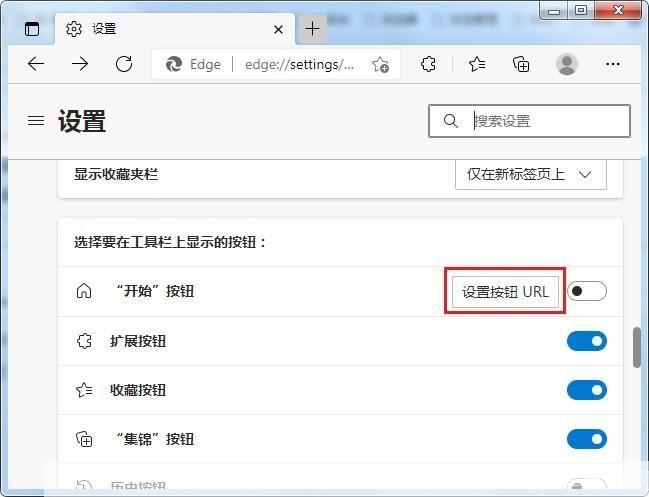
Task: Enable the “开始”按钮 toggle
Action: click(x=587, y=291)
